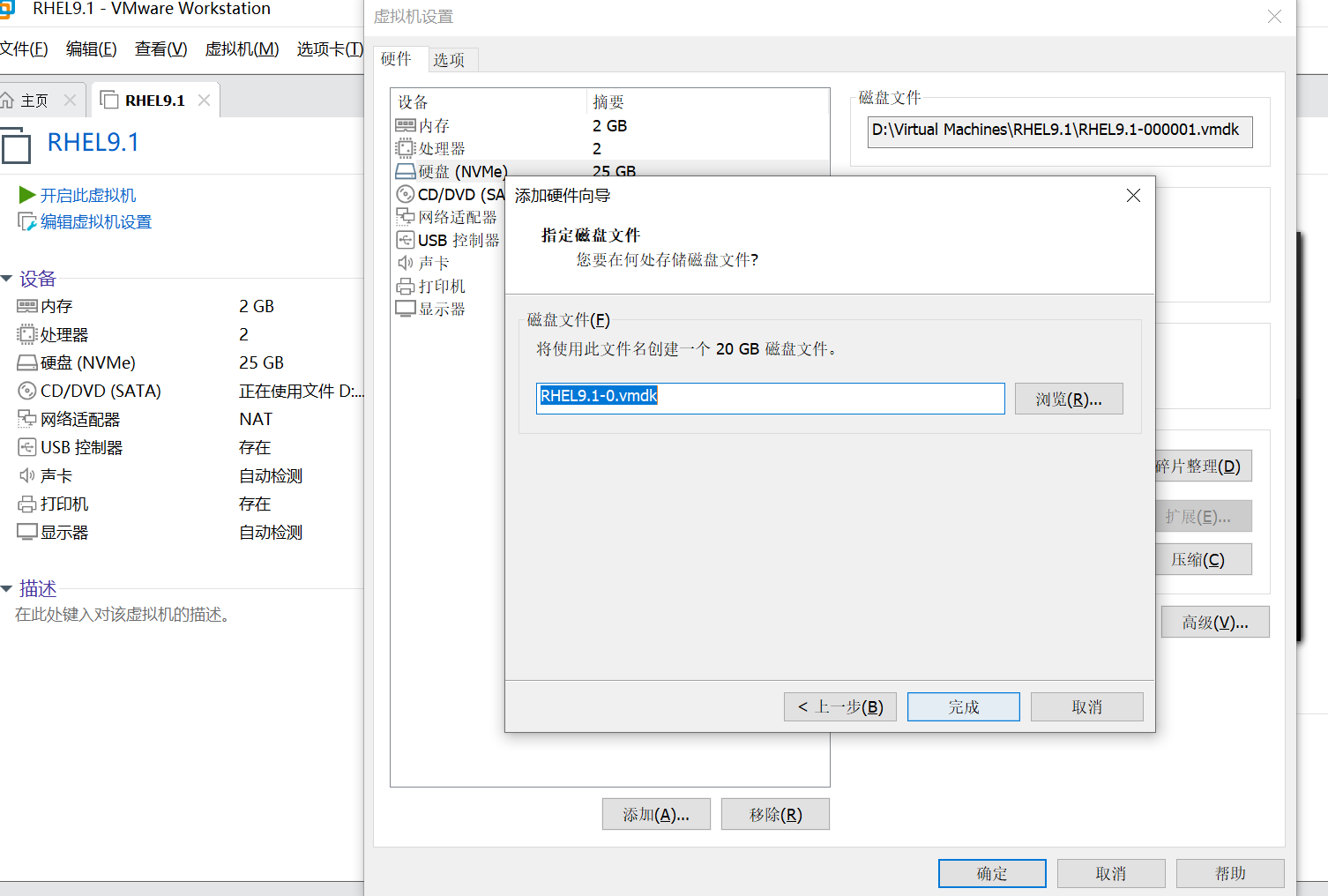Screen dimensions: 1328x896
Task: Click 确定 in VM settings dialog
Action: (992, 873)
